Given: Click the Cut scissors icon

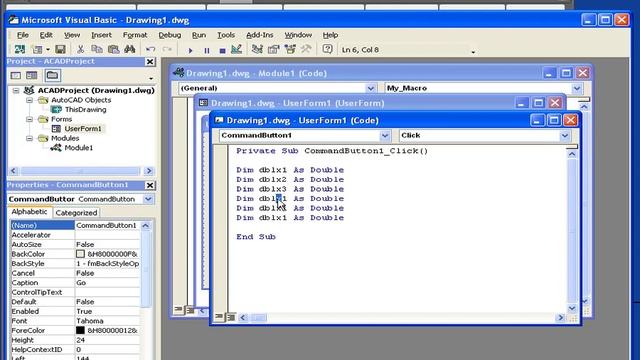Looking at the screenshot, I should coord(80,50).
